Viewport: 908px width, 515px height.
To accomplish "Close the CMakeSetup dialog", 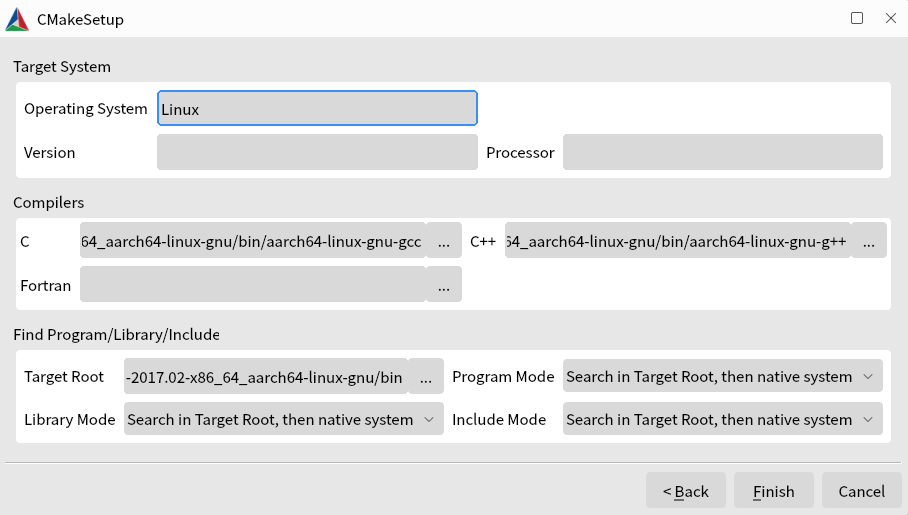I will click(890, 18).
